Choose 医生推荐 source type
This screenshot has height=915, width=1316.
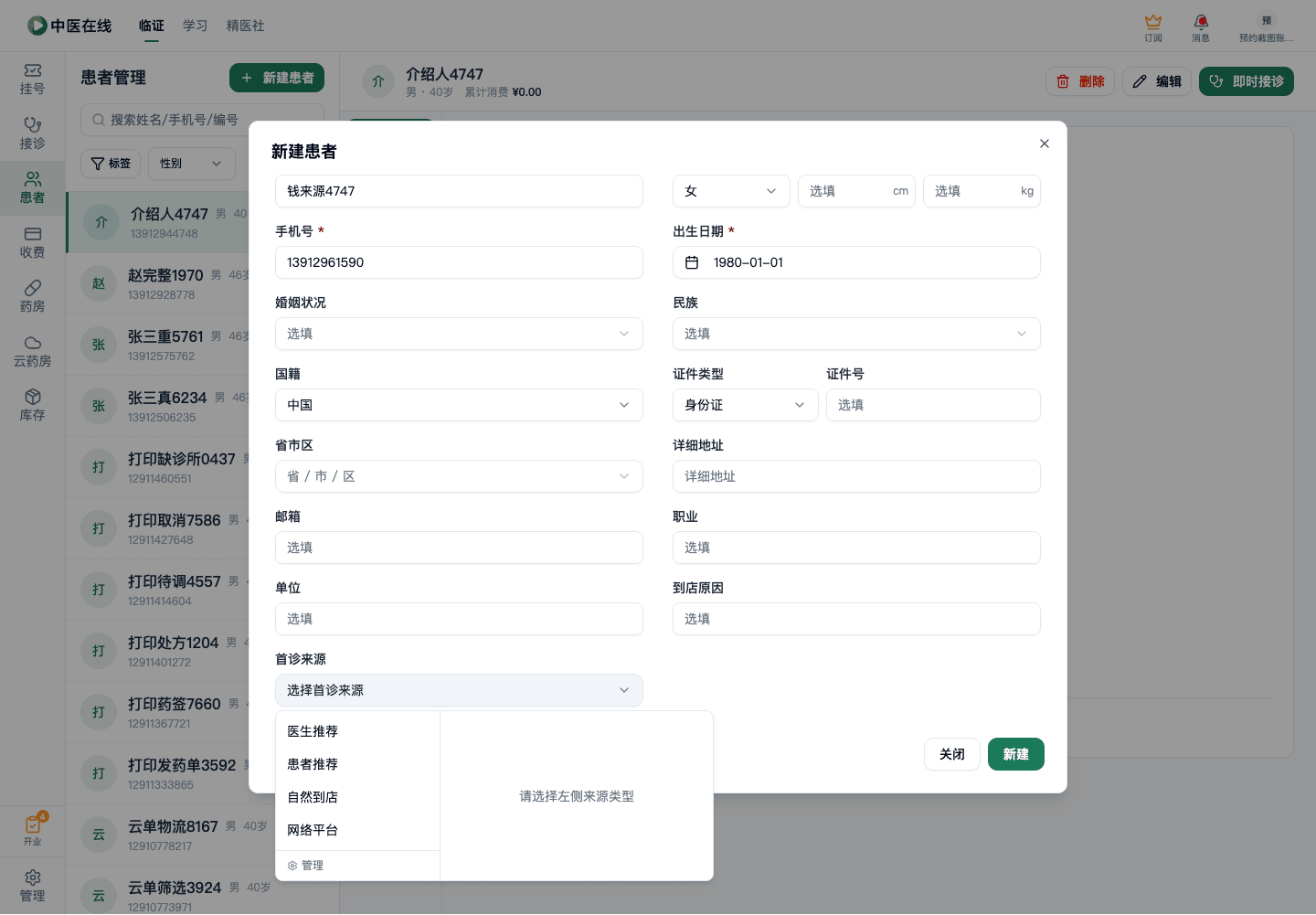coord(357,731)
